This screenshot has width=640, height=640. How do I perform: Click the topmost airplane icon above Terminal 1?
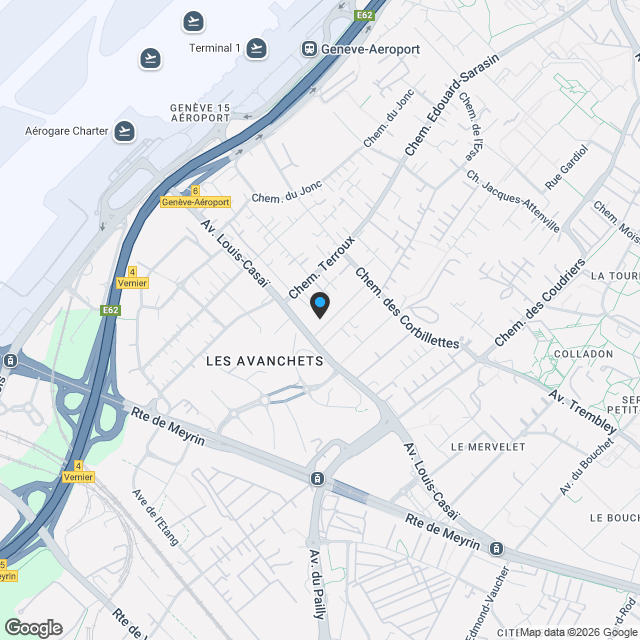click(193, 21)
